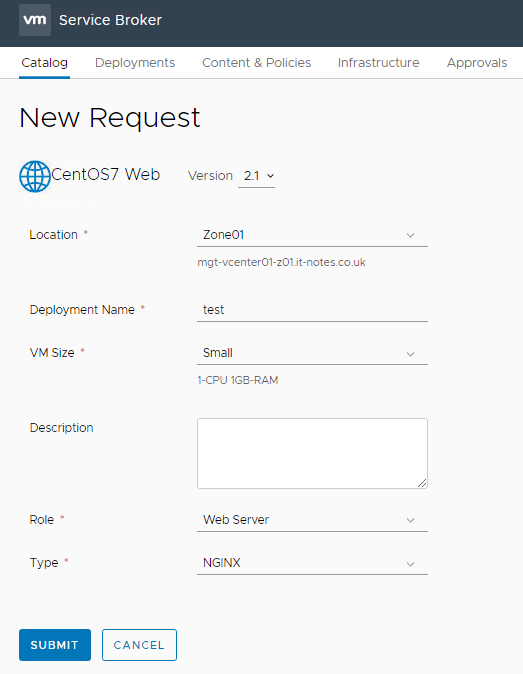The width and height of the screenshot is (523, 674).
Task: Click inside the Description text area
Action: pos(312,453)
